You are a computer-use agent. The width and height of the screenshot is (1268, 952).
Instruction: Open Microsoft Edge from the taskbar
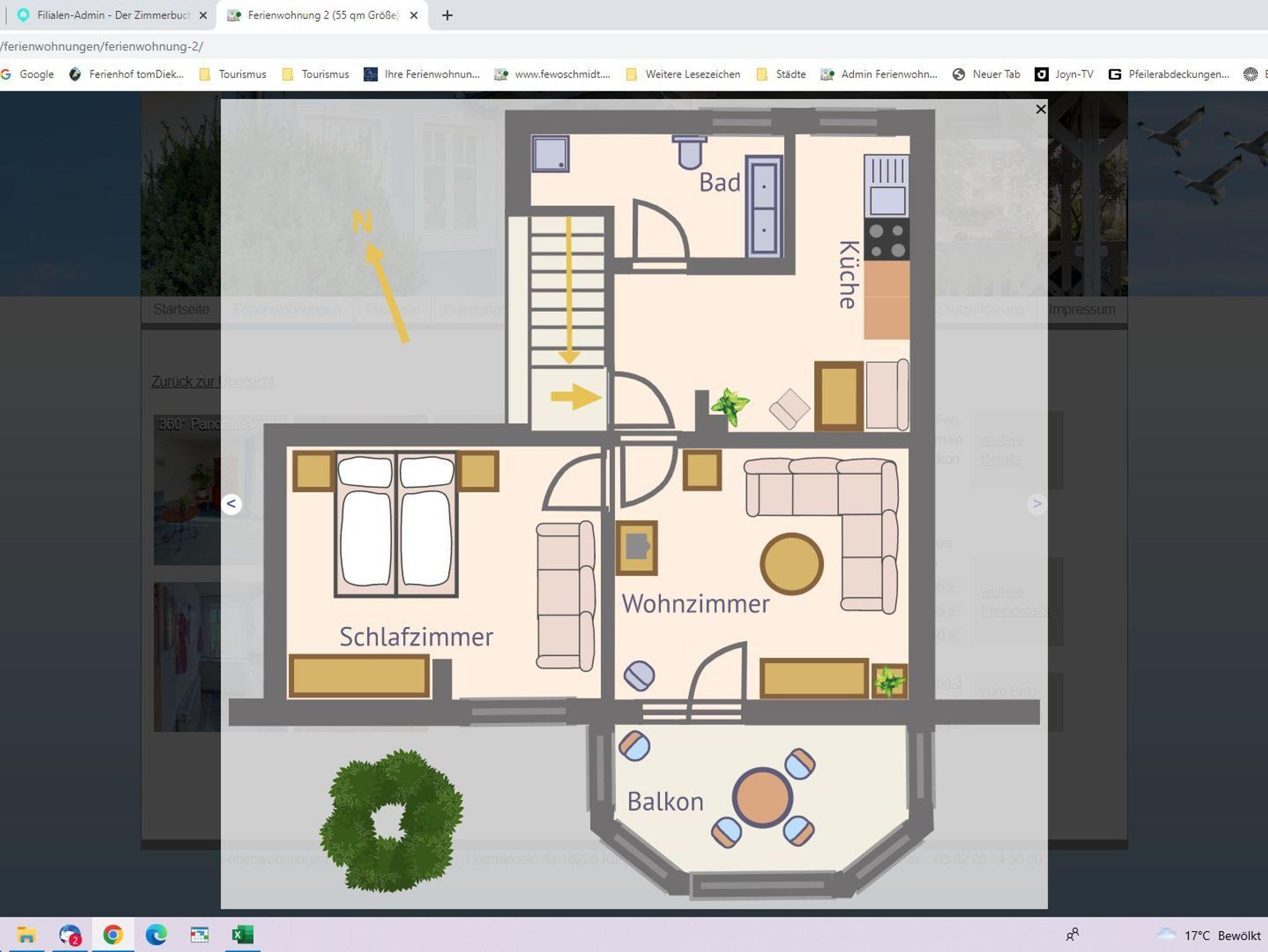coord(156,935)
